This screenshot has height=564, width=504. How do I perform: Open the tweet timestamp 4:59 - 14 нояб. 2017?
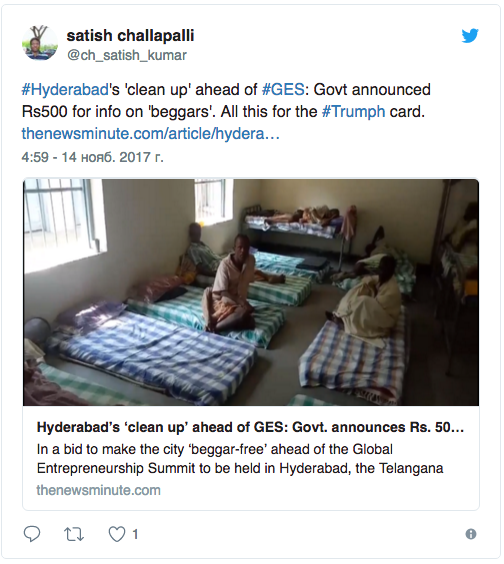(x=92, y=157)
